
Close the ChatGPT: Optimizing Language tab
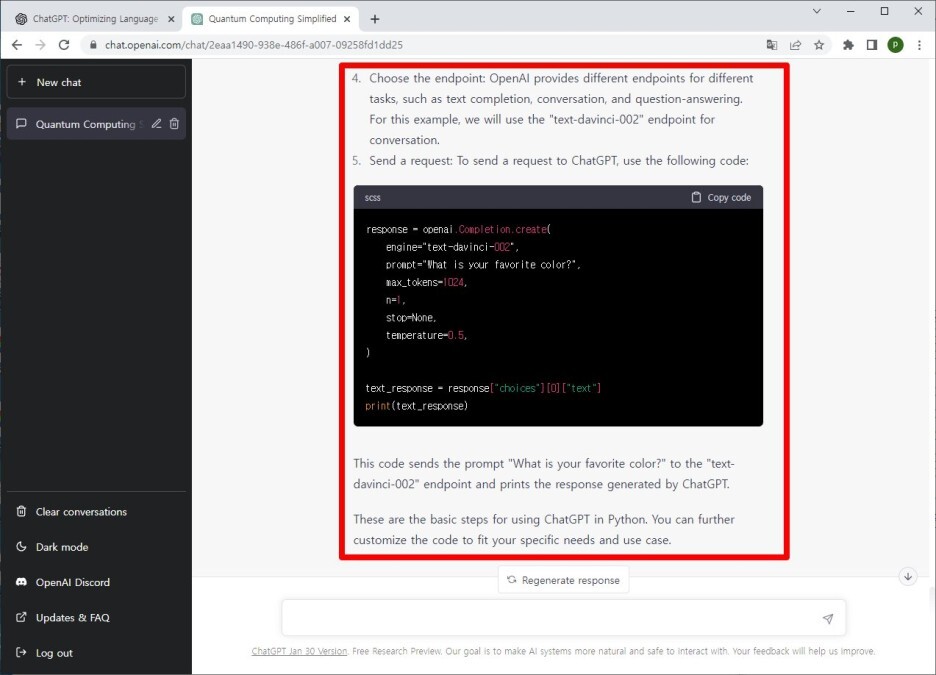[171, 19]
